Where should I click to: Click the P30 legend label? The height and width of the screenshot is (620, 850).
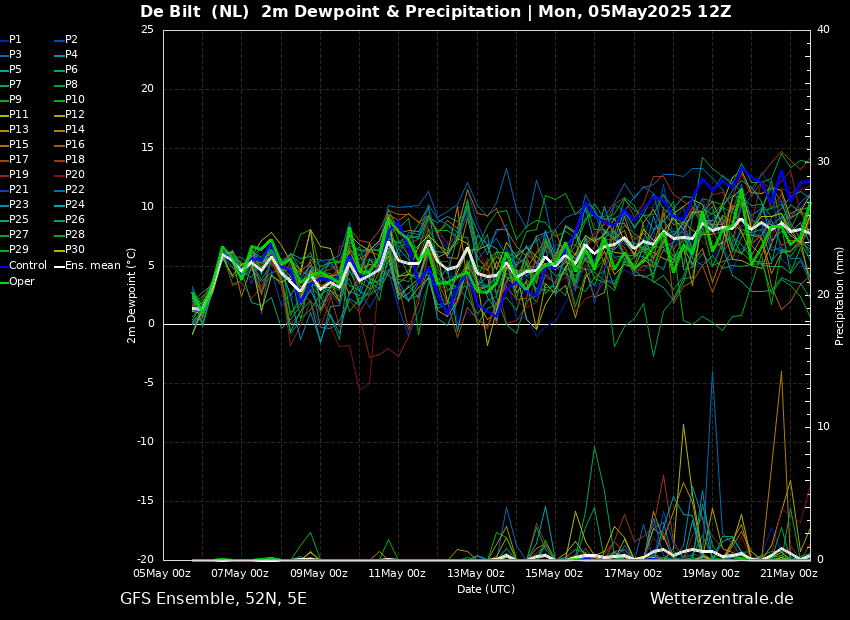pos(75,250)
